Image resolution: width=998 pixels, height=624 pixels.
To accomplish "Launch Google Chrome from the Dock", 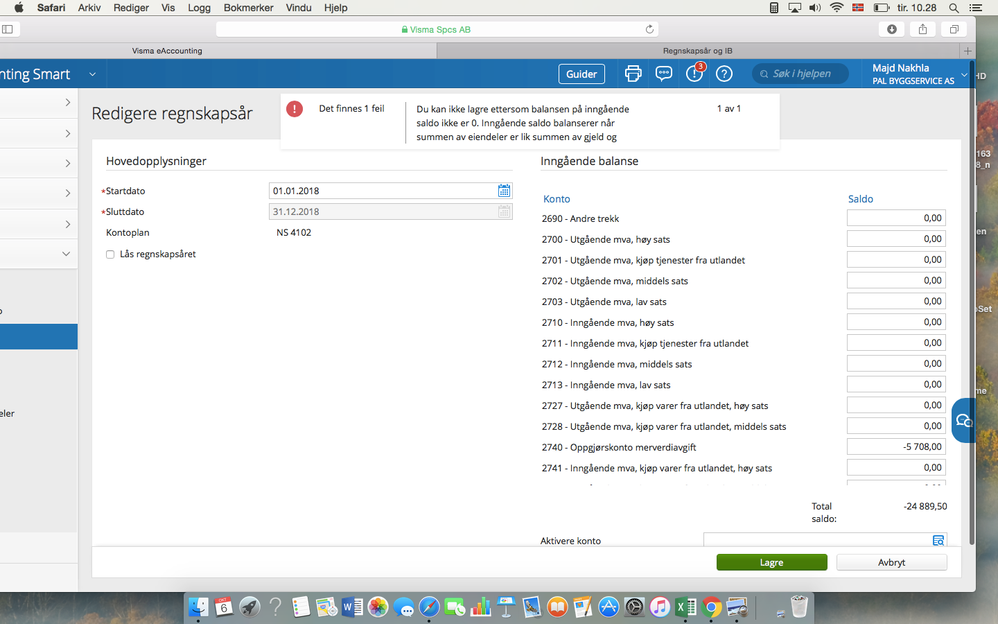I will tap(712, 607).
